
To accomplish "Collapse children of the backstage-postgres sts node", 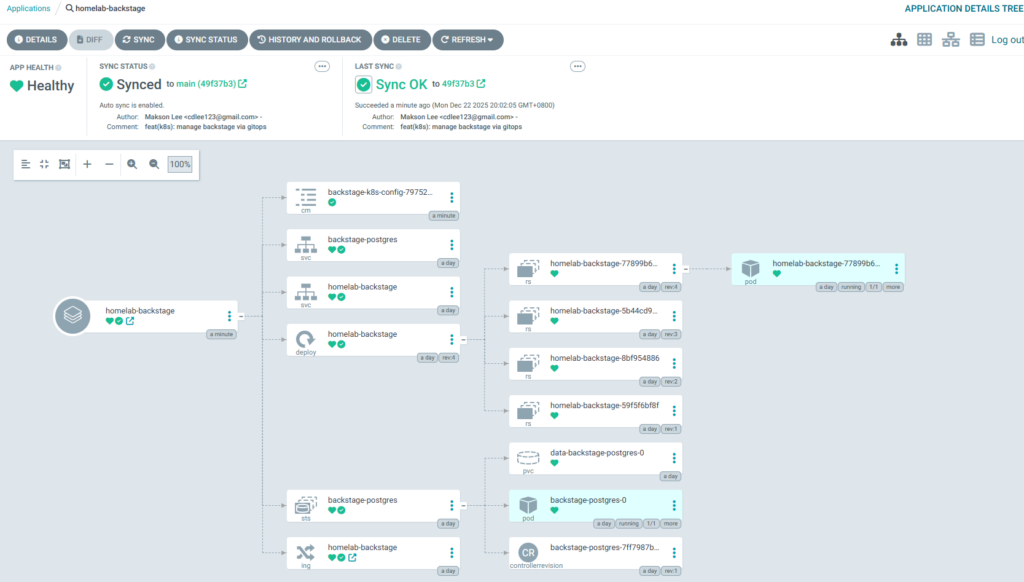I will pyautogui.click(x=463, y=506).
